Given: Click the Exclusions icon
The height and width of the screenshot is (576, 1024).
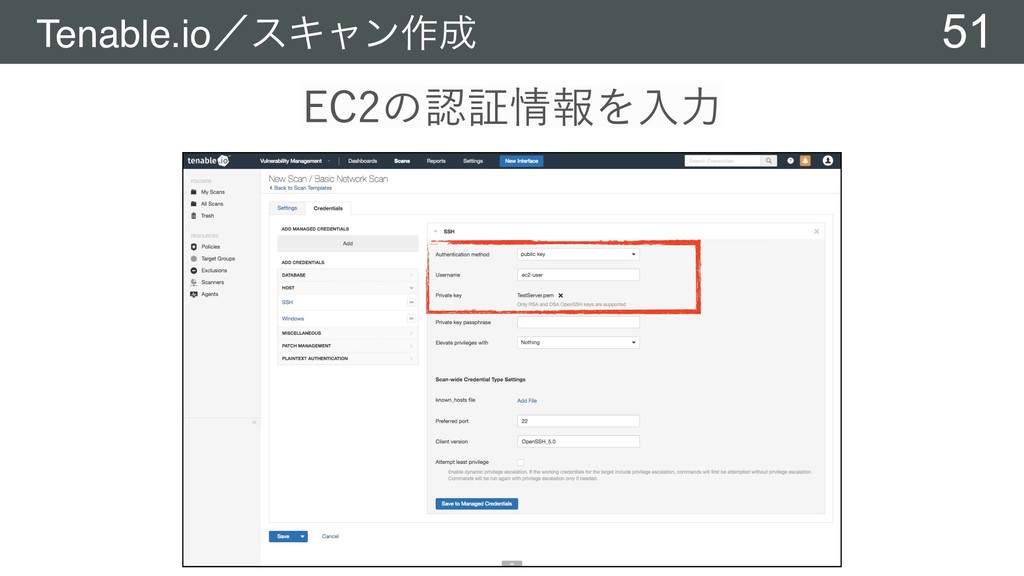Looking at the screenshot, I should pos(193,270).
